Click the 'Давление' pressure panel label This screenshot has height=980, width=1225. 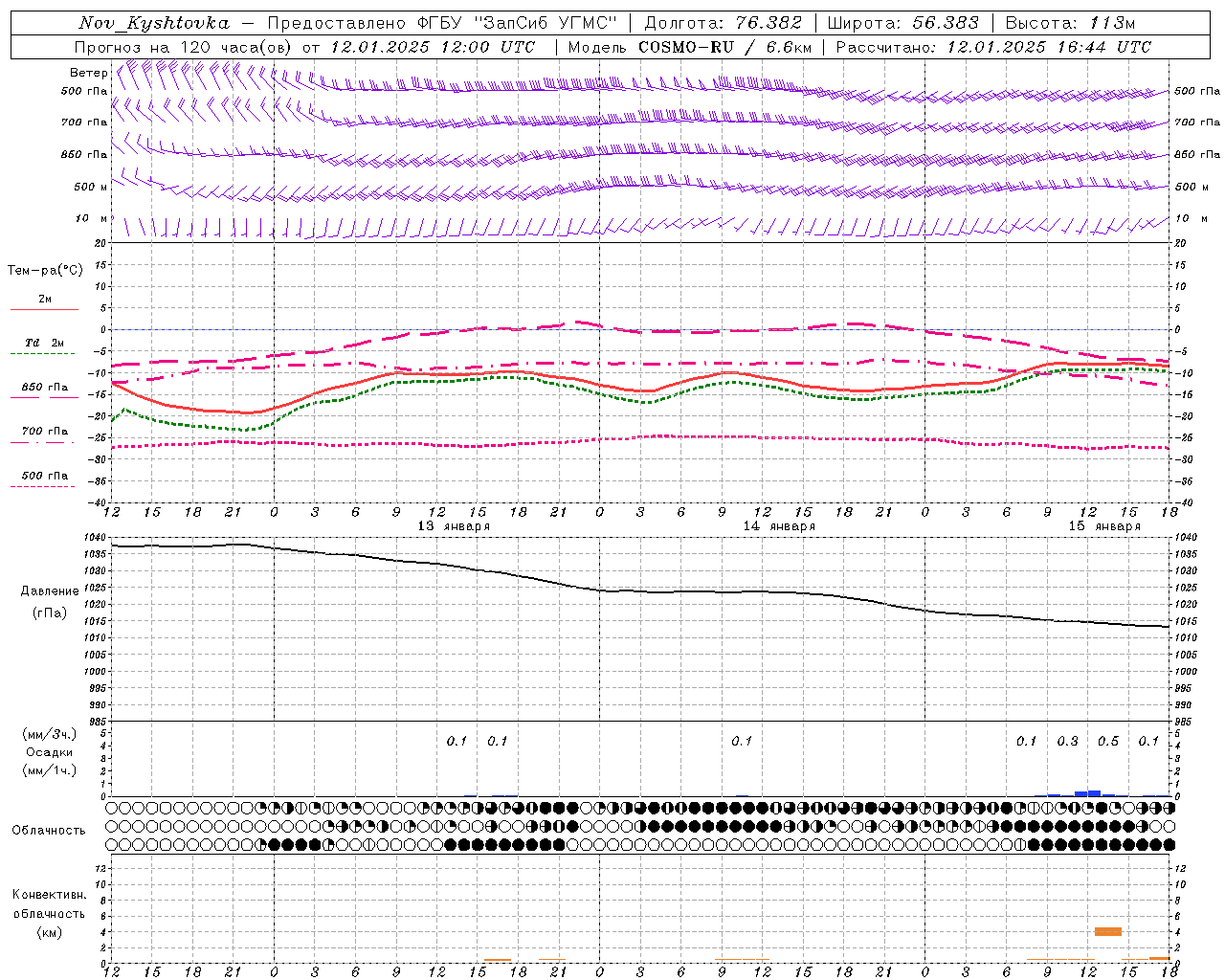[x=50, y=591]
